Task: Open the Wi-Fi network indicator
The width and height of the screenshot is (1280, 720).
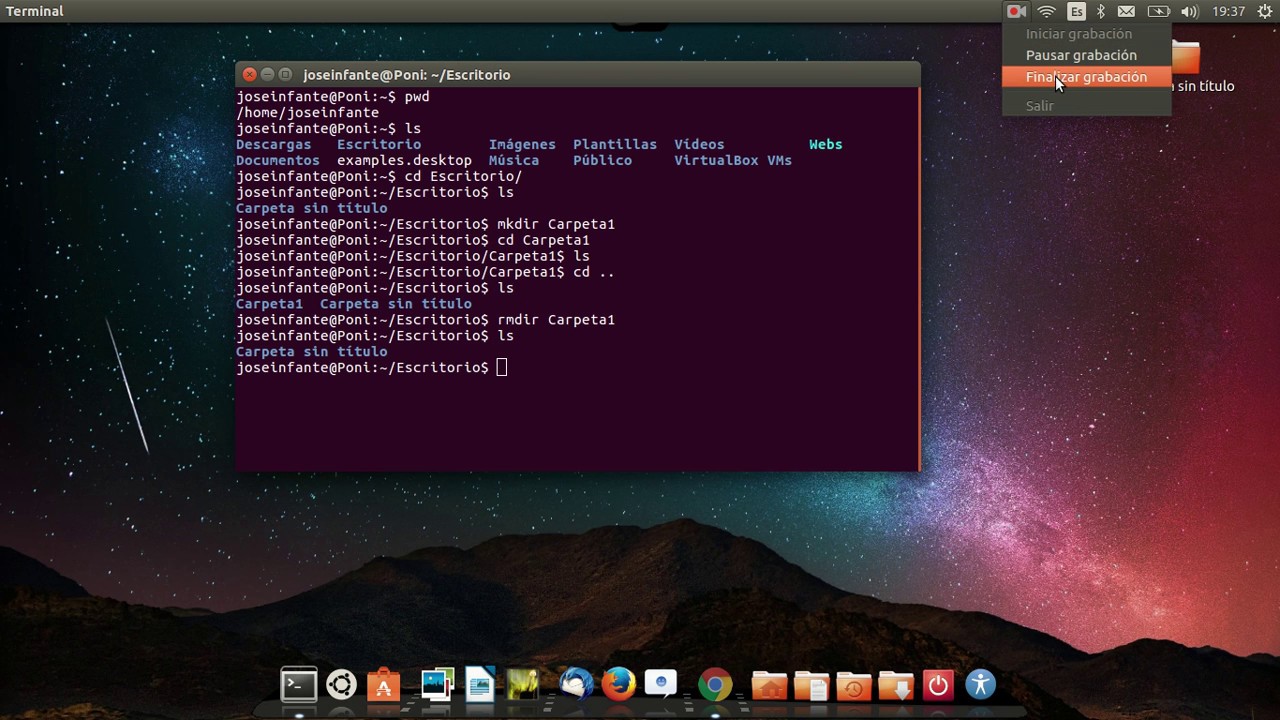Action: point(1046,11)
